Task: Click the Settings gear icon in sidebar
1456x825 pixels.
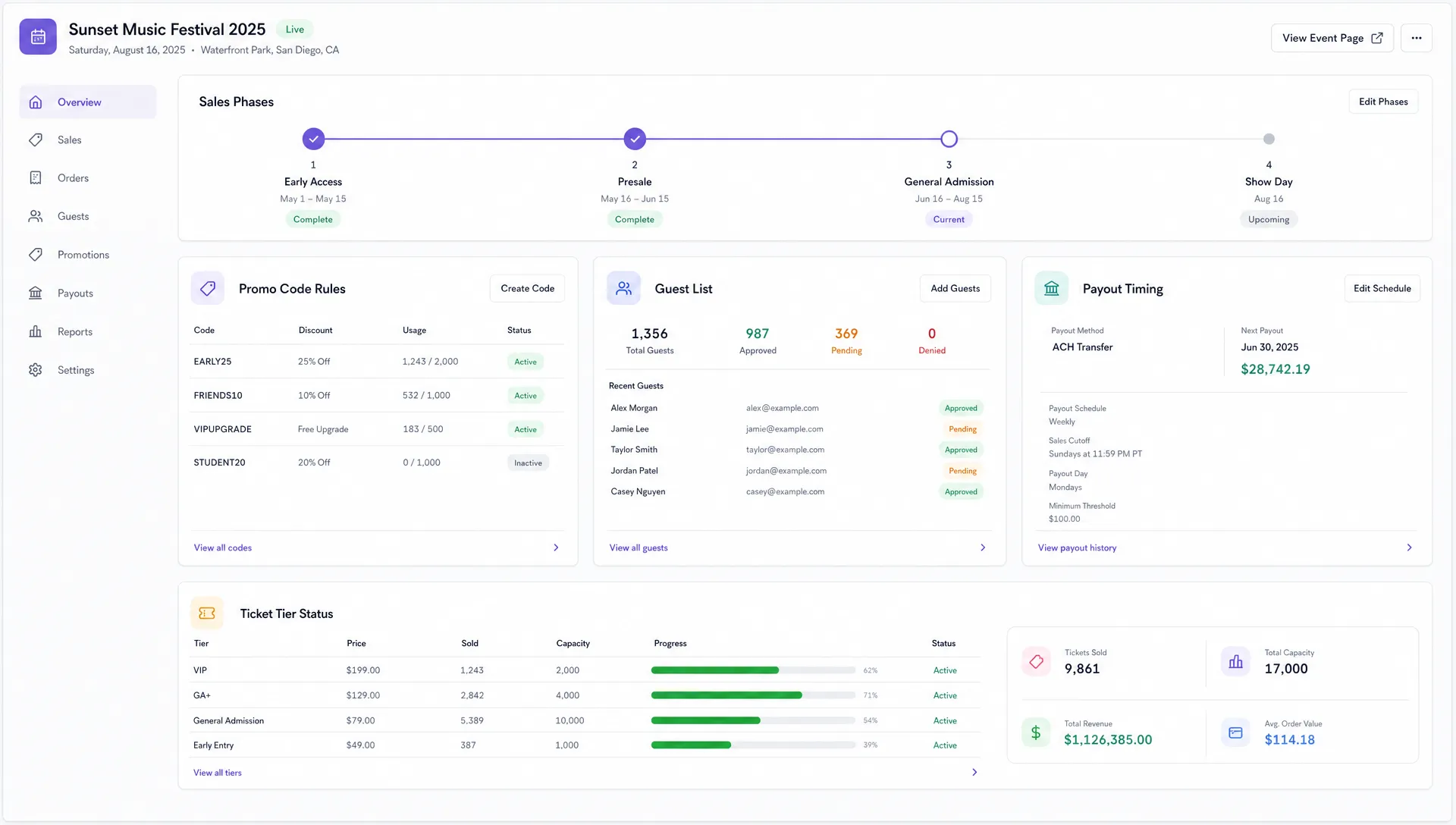Action: click(x=36, y=370)
